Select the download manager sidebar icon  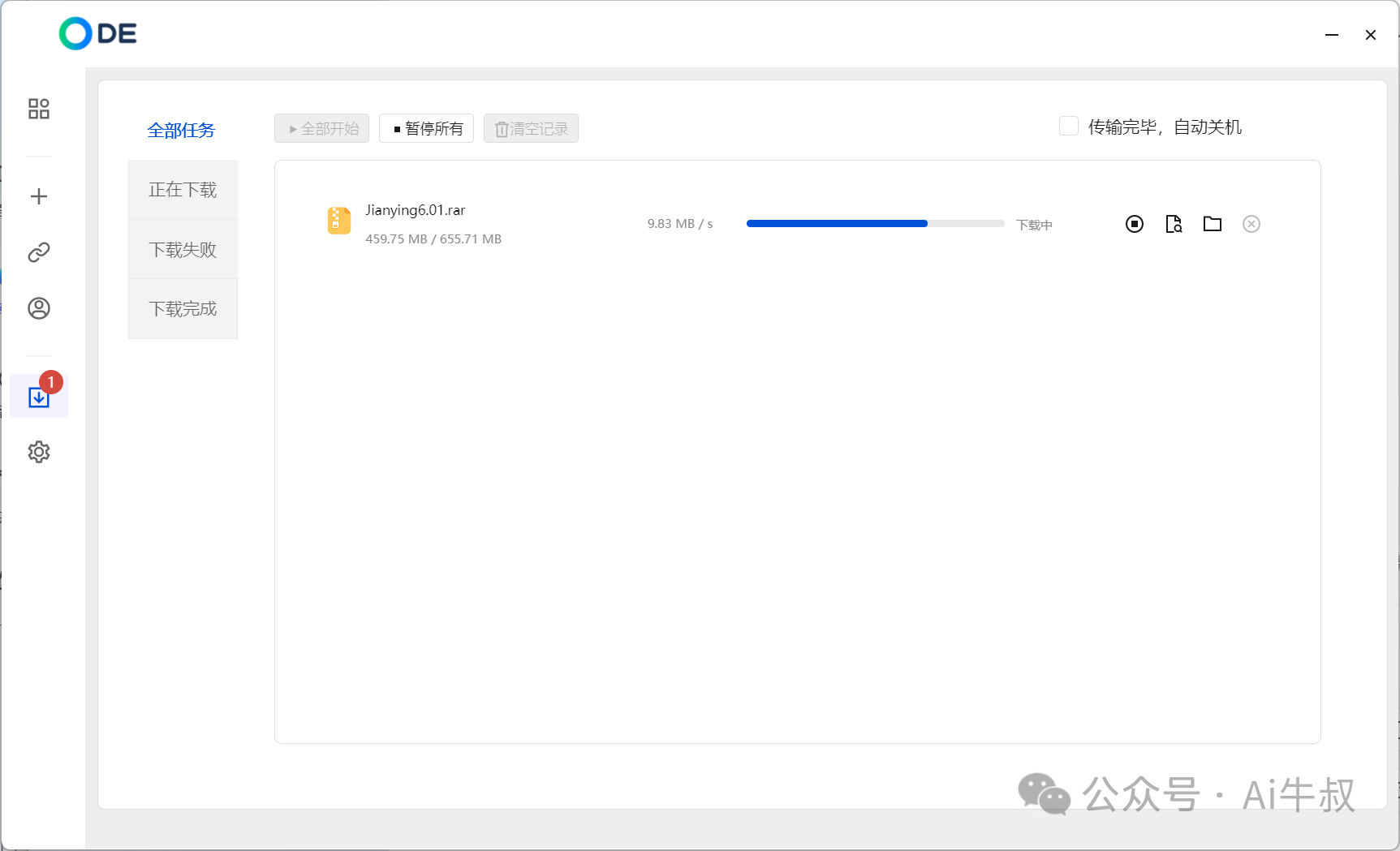38,397
